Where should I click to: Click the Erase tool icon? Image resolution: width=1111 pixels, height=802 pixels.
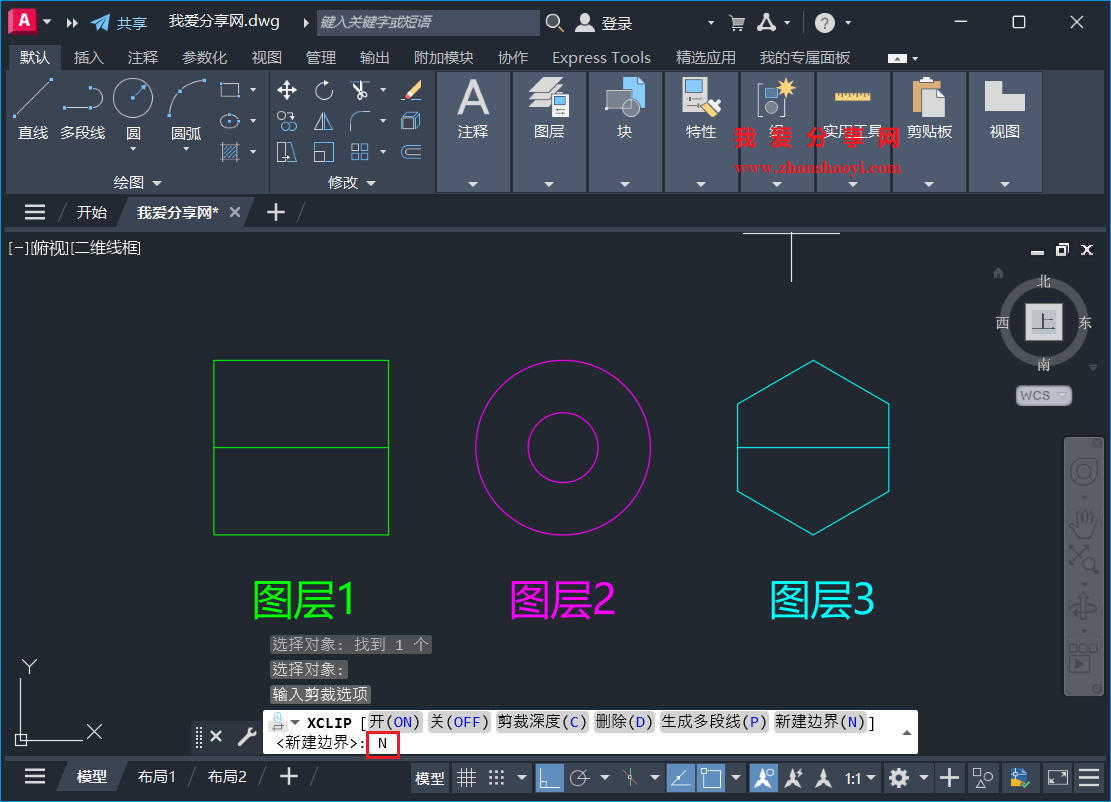tap(411, 90)
